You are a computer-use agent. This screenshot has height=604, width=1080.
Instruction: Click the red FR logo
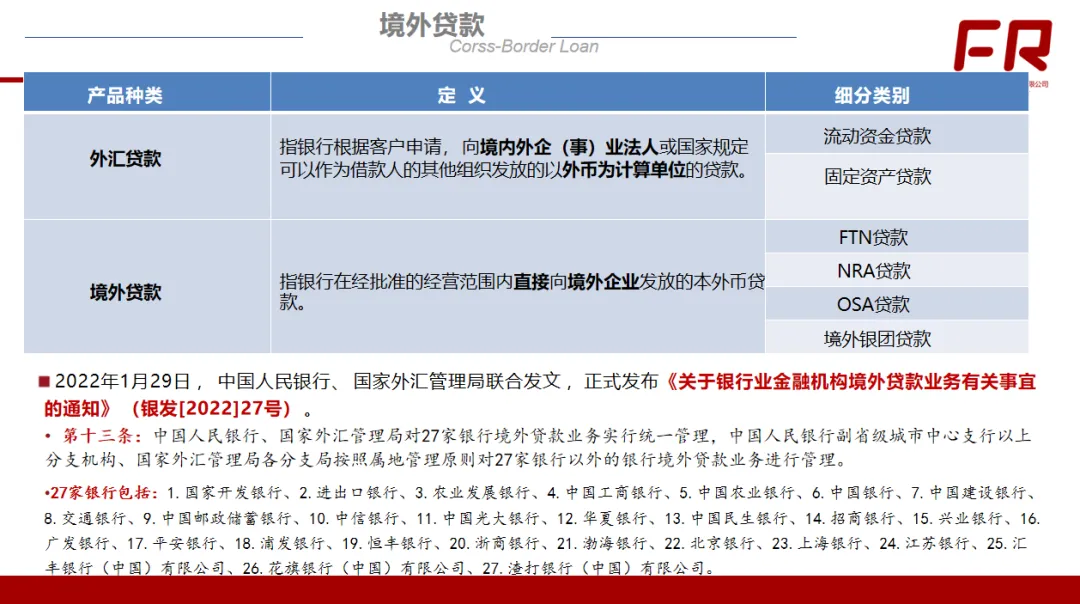1002,45
